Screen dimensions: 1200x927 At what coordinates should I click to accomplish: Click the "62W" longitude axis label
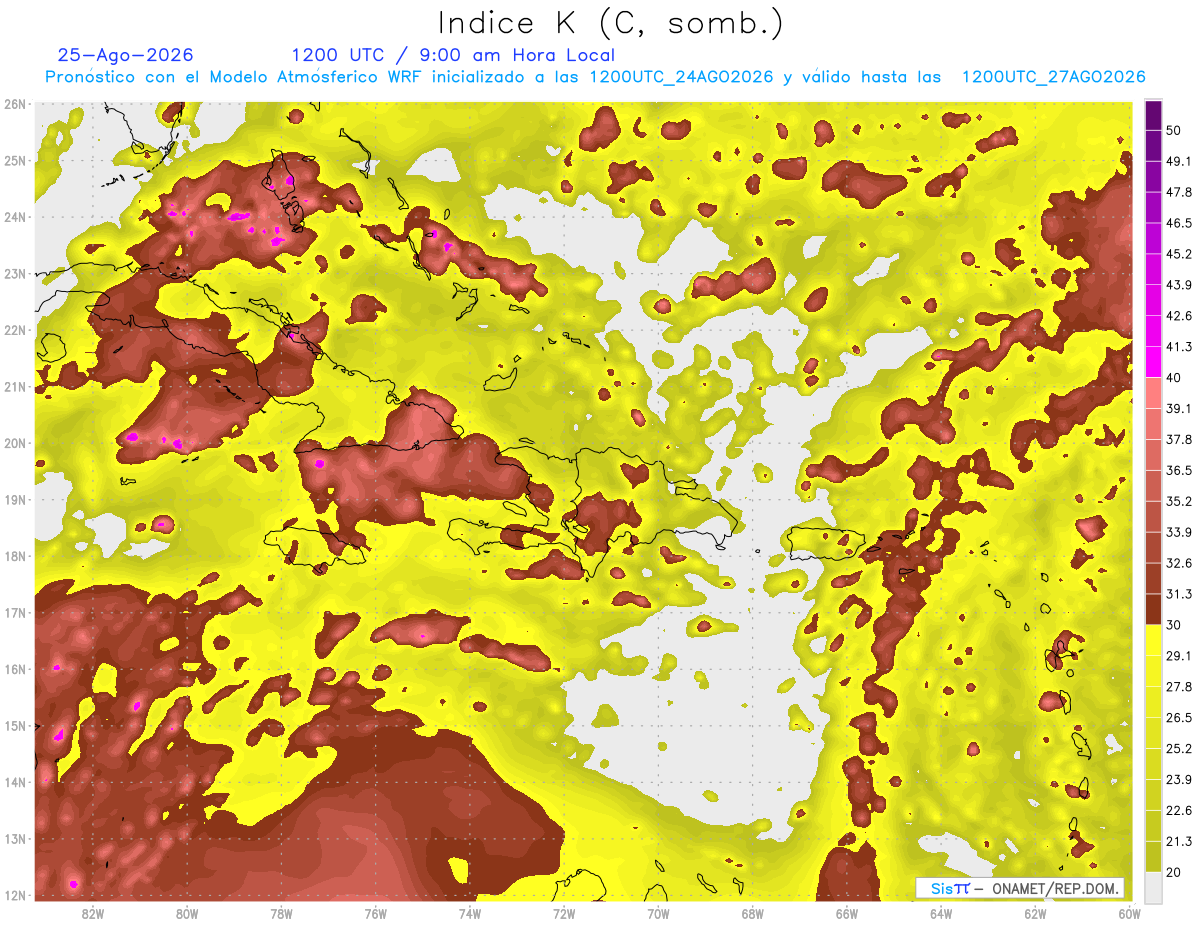click(1035, 914)
